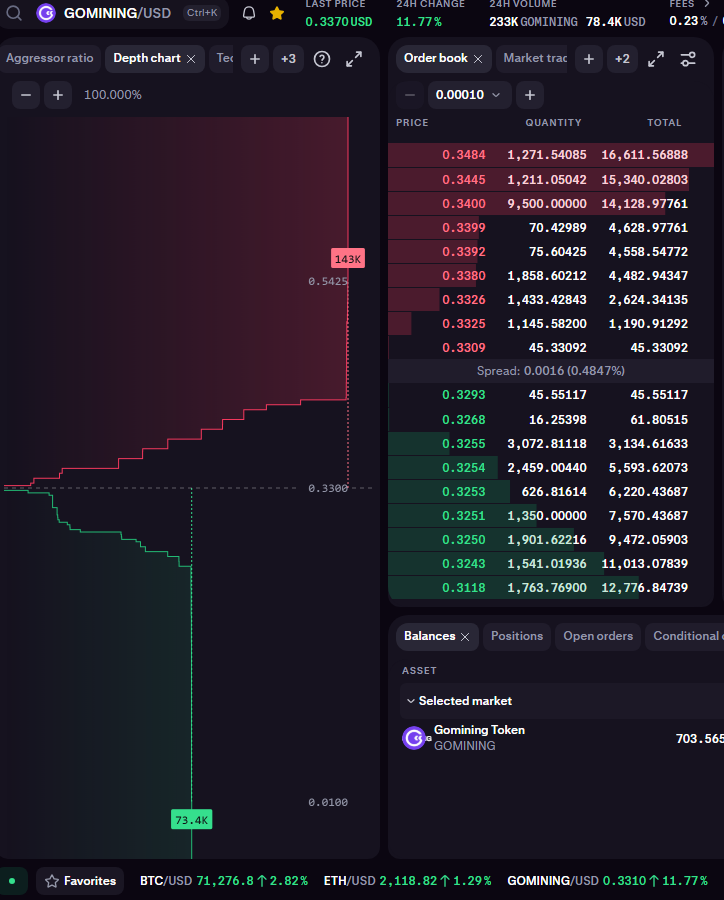
Task: Close the Depth chart tab
Action: pyautogui.click(x=191, y=59)
